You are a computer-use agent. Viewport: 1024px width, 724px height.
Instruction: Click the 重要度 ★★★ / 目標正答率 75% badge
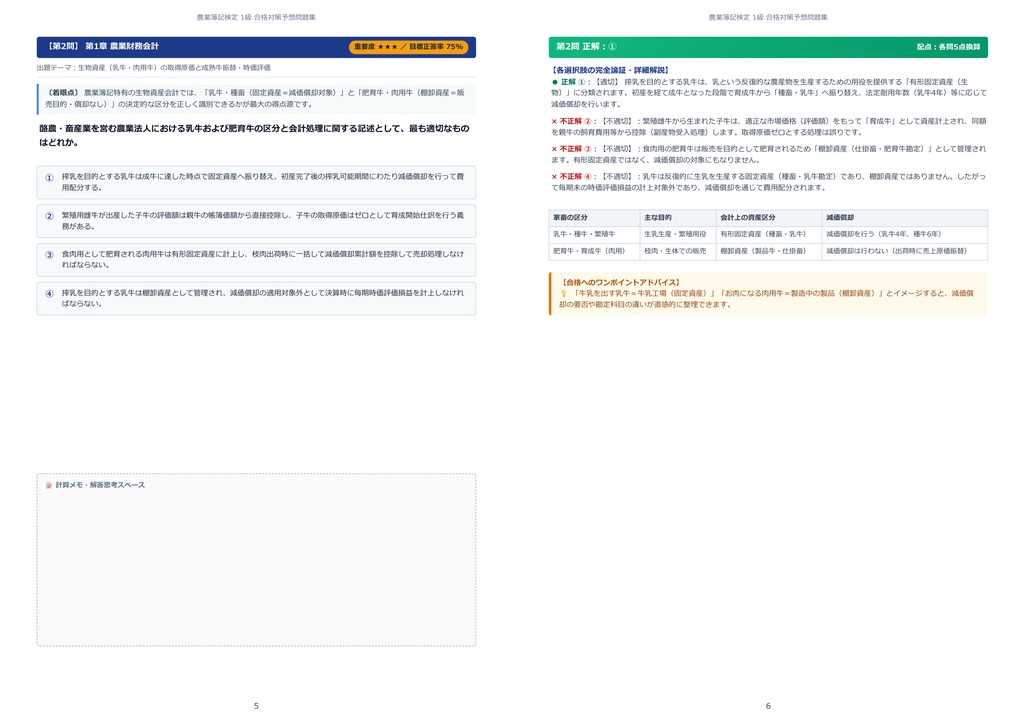click(x=408, y=47)
